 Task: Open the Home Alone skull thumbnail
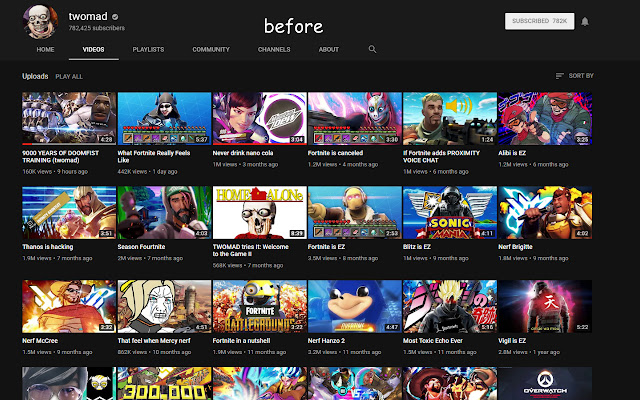coord(260,213)
